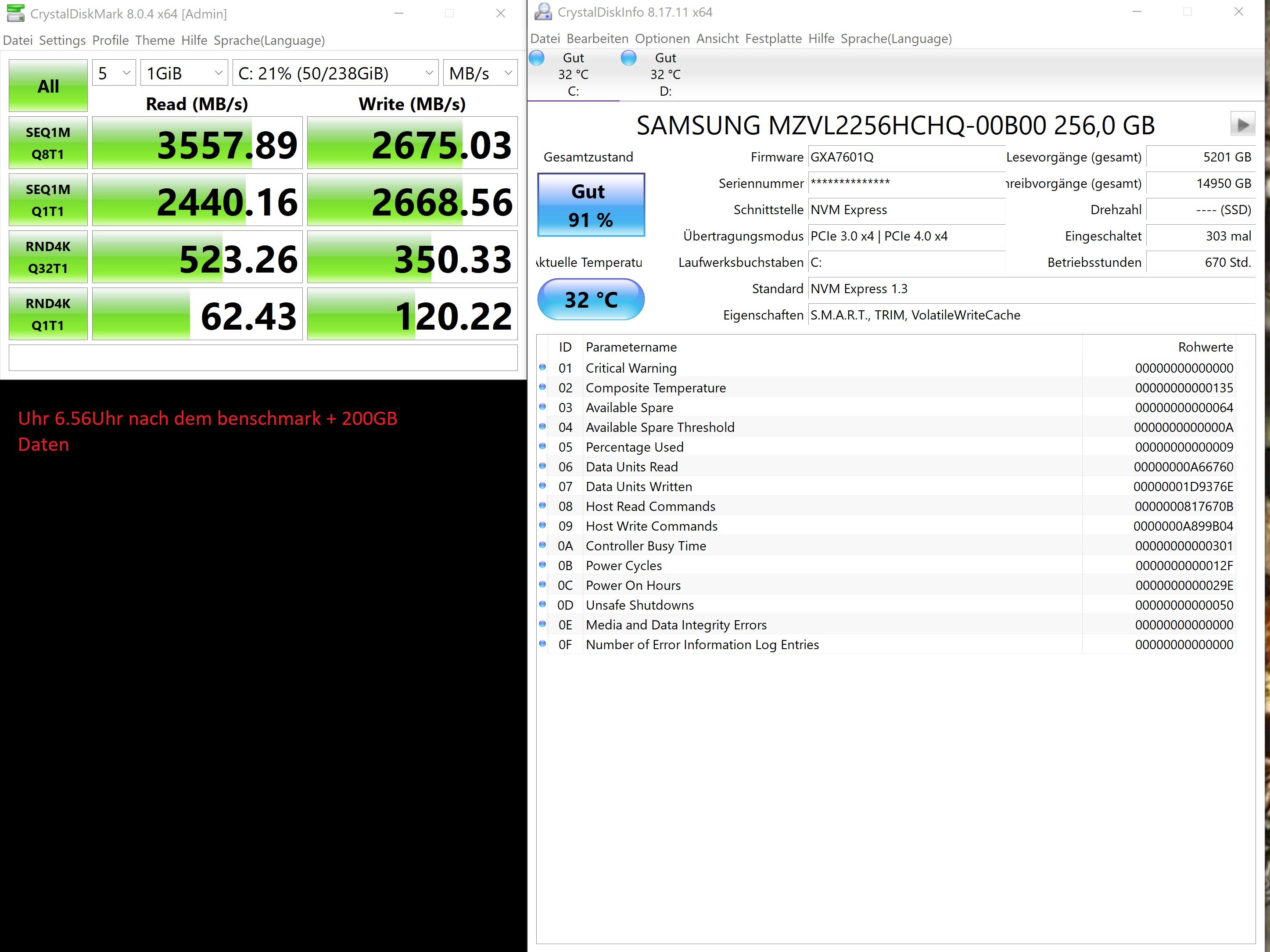This screenshot has height=952, width=1270.
Task: Click status dot for Host Read Commands row
Action: click(x=542, y=506)
